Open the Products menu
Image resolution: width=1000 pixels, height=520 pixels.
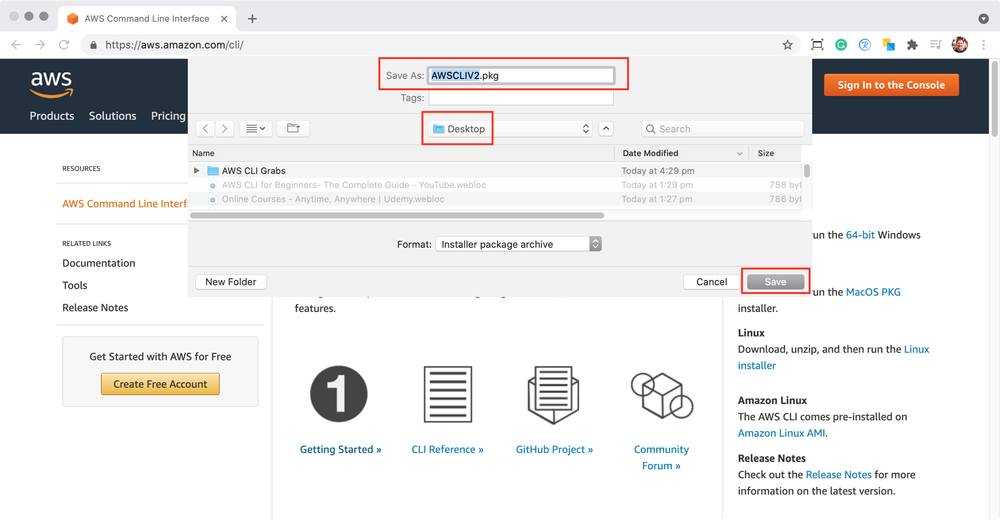click(52, 115)
